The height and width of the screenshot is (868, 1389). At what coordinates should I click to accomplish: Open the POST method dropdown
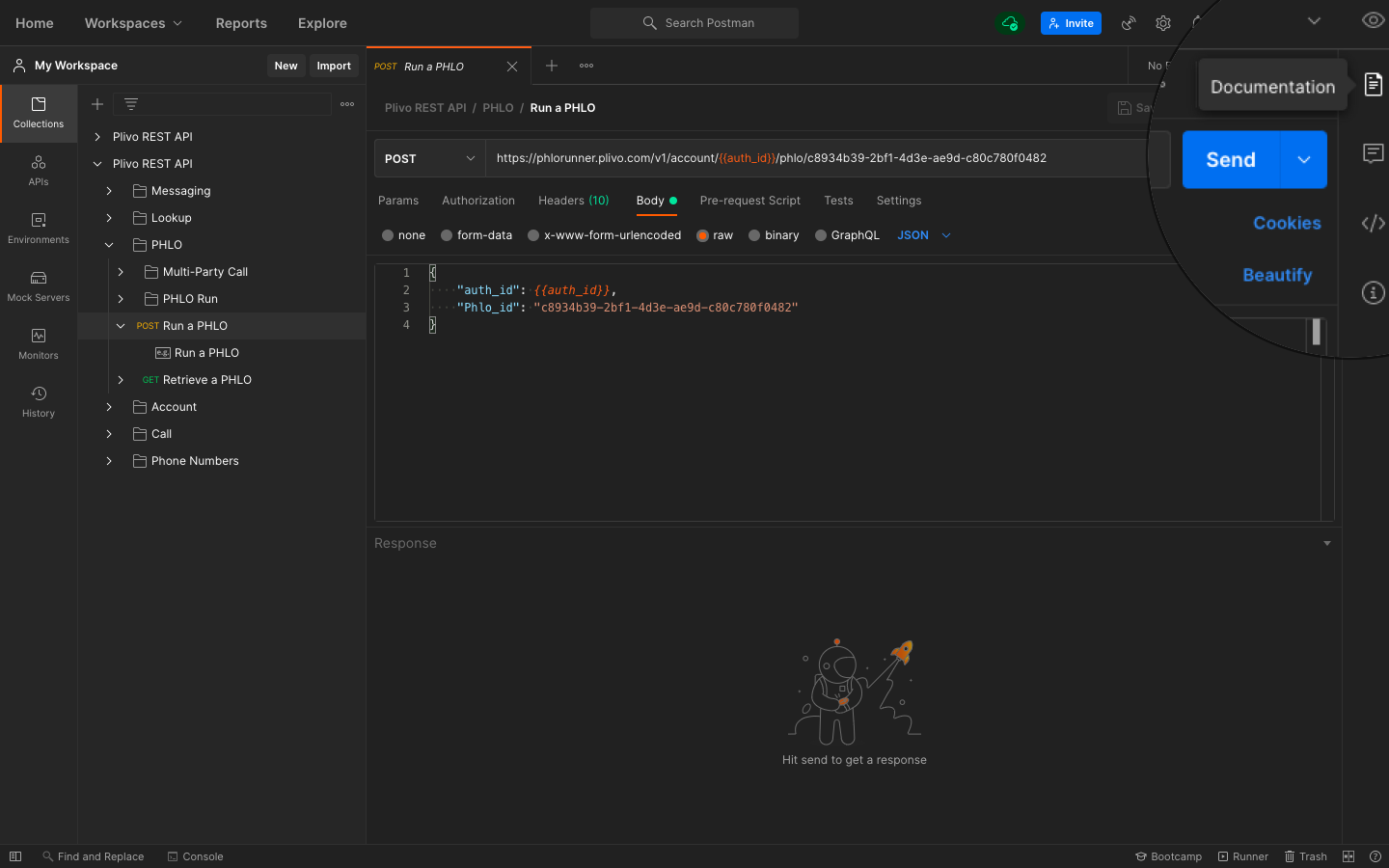point(429,159)
